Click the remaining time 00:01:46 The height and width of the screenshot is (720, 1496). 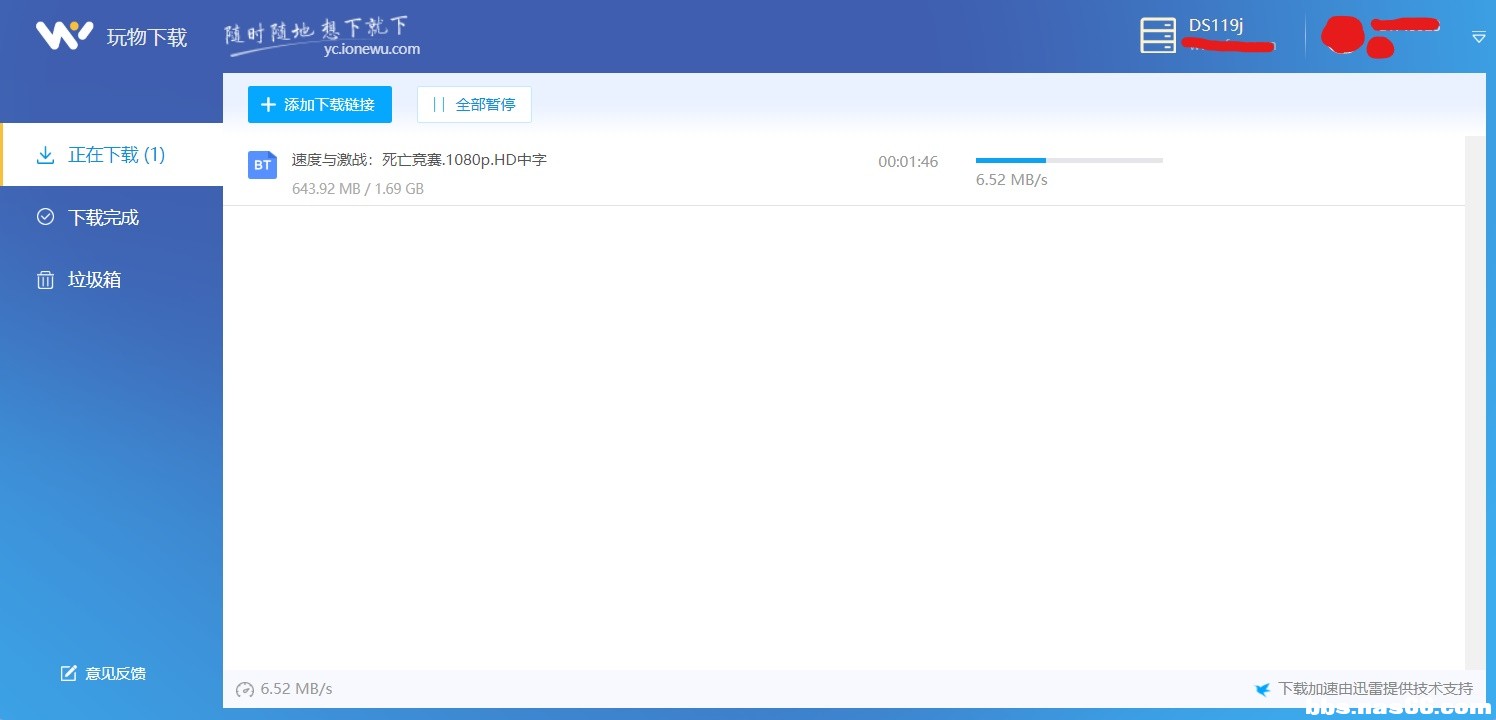908,161
